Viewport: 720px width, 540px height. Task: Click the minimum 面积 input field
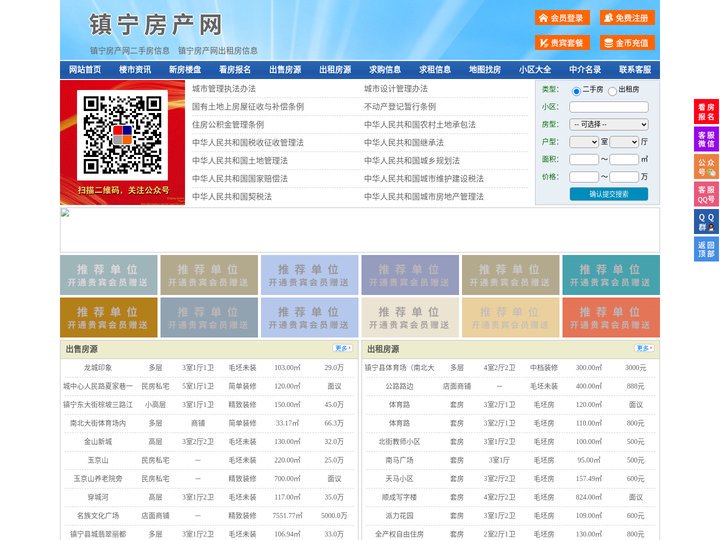point(584,159)
